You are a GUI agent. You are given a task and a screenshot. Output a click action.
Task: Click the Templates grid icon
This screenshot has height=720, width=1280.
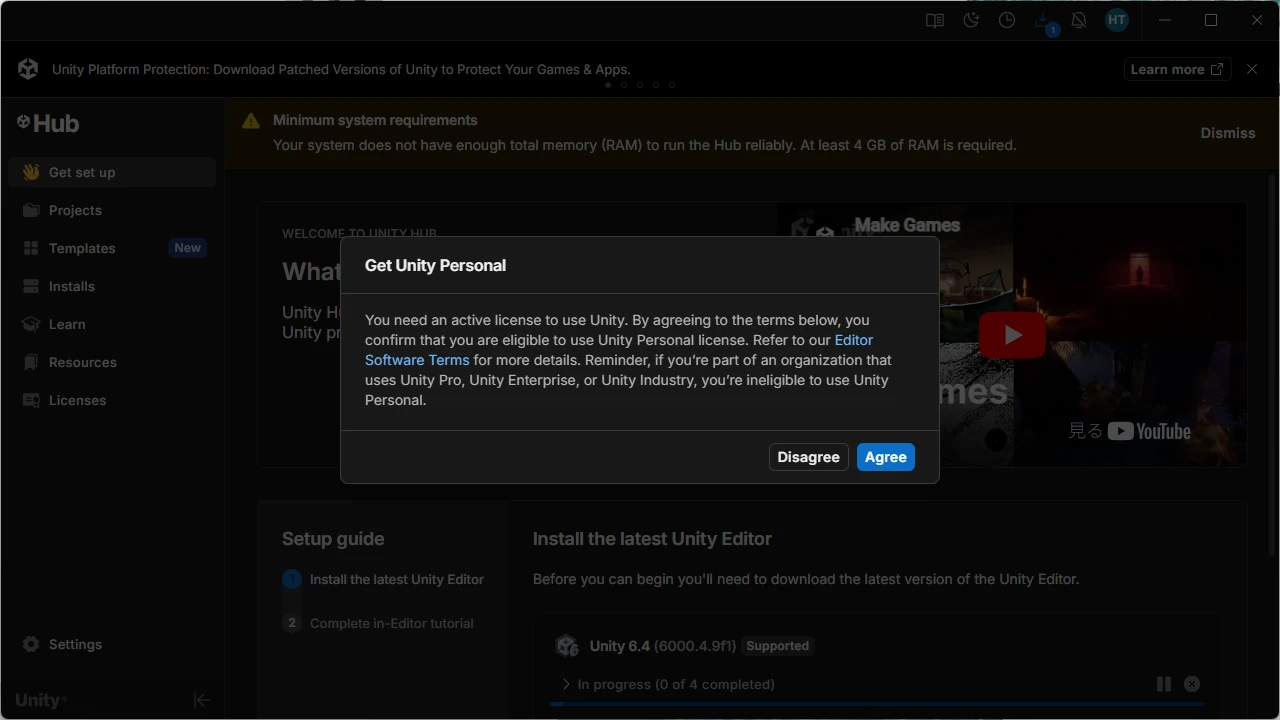coord(31,248)
